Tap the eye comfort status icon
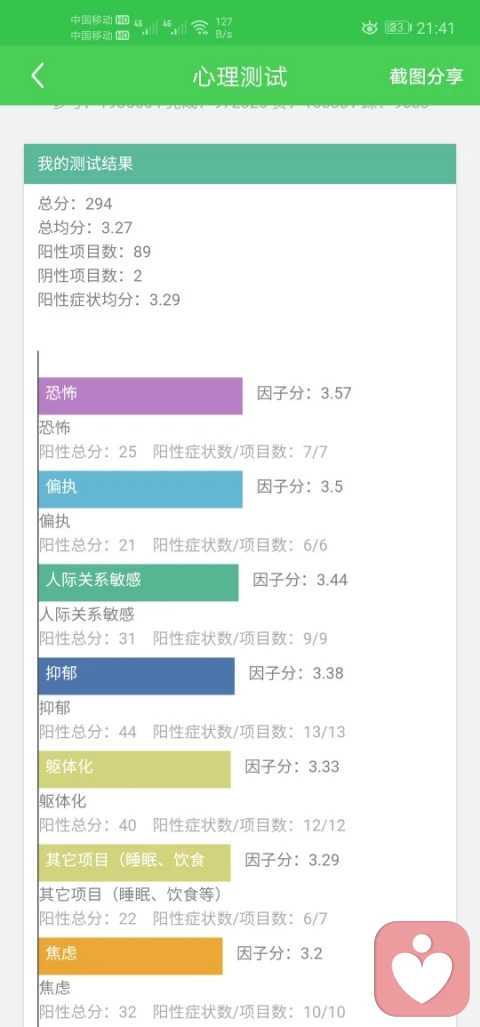The width and height of the screenshot is (480, 1027). click(x=370, y=28)
